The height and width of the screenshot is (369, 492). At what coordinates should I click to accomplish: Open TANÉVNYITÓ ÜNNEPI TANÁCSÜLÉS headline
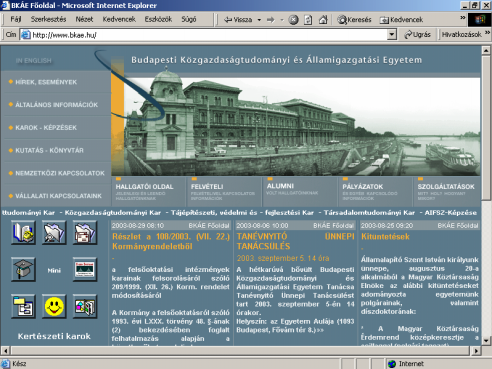pyautogui.click(x=295, y=241)
